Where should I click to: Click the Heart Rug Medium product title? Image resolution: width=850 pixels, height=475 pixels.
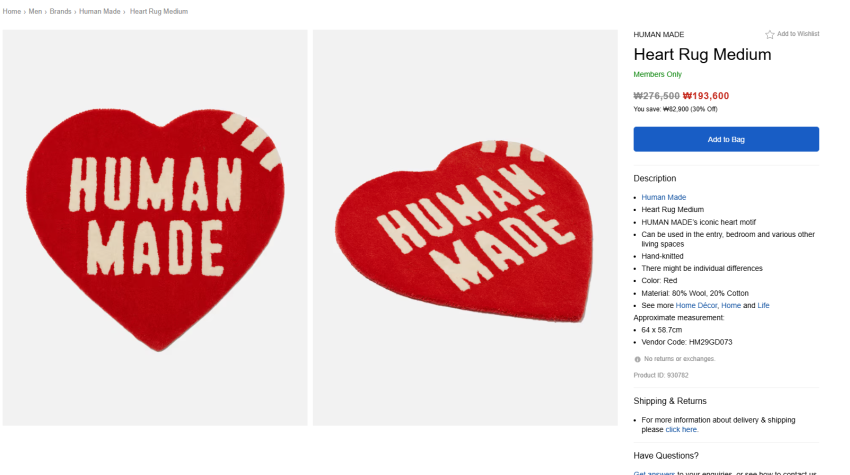[702, 55]
